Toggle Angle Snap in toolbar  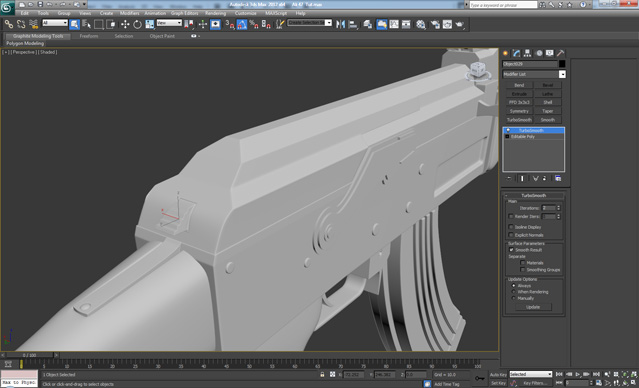(242, 24)
